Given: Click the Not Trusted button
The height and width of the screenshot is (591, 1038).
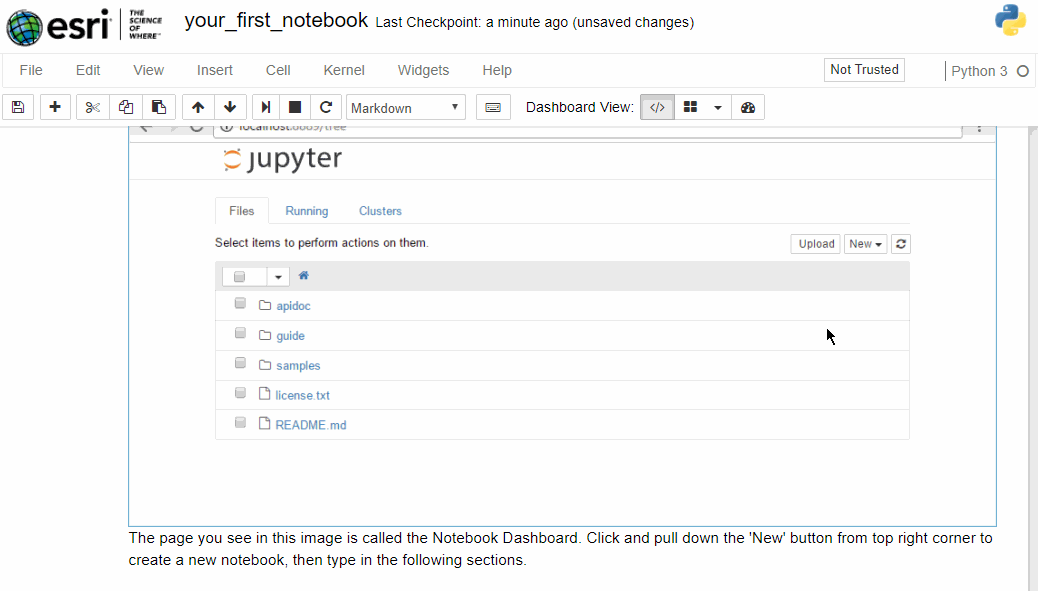Looking at the screenshot, I should click(x=864, y=69).
